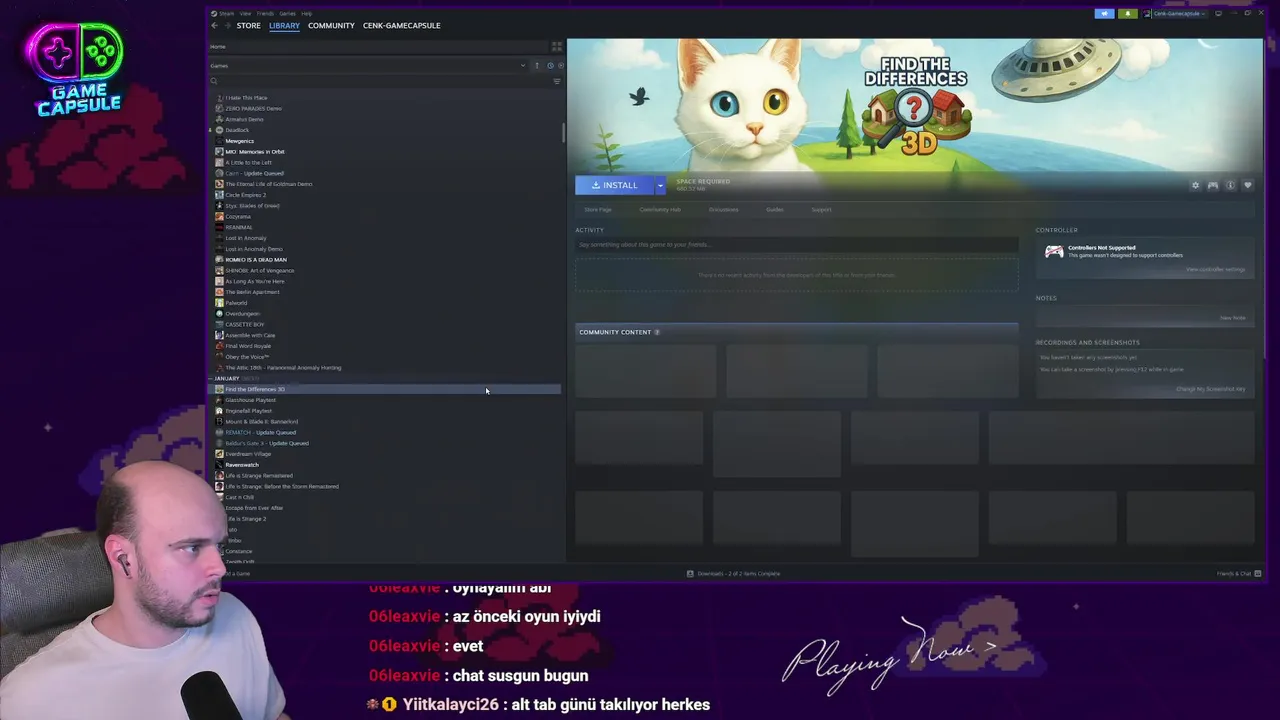Open advanced filters icon beside the search bar
This screenshot has width=1280, height=720.
point(557,81)
